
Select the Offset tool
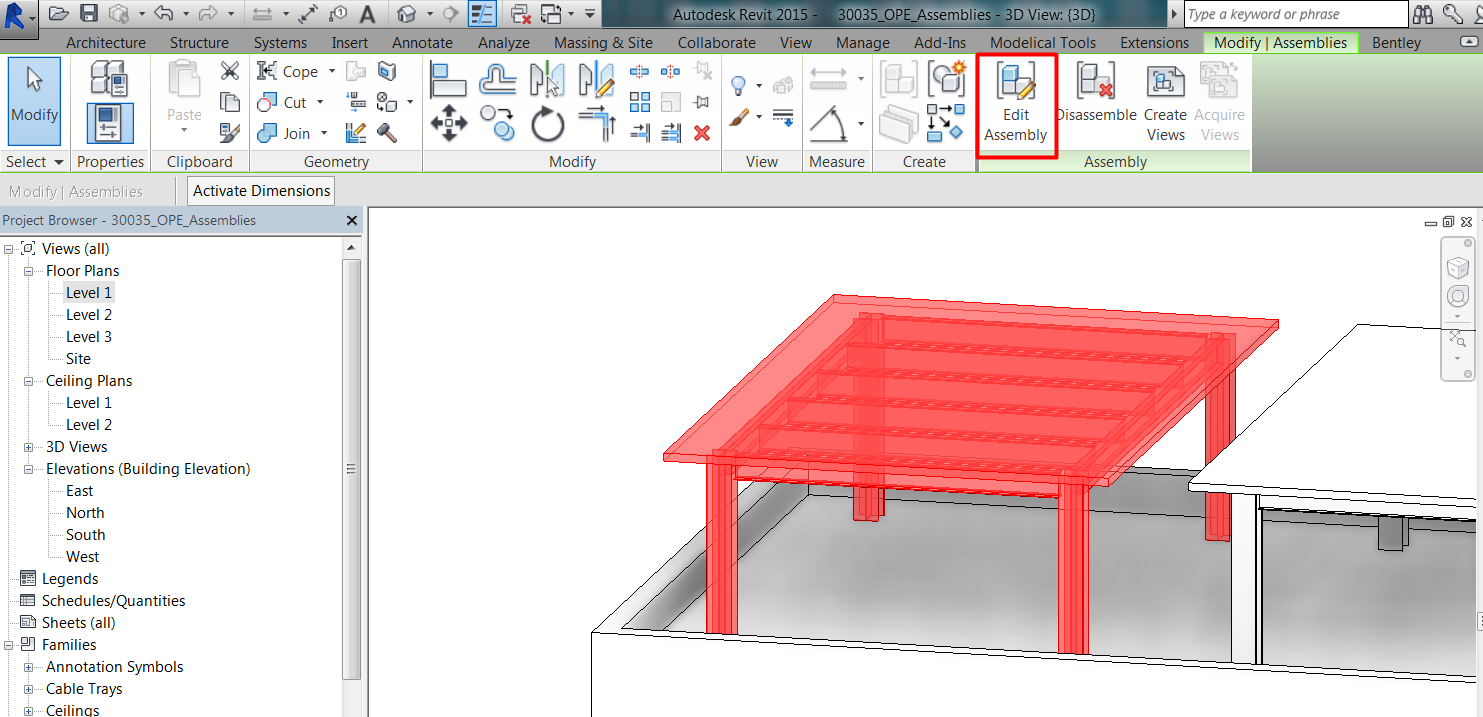[498, 79]
